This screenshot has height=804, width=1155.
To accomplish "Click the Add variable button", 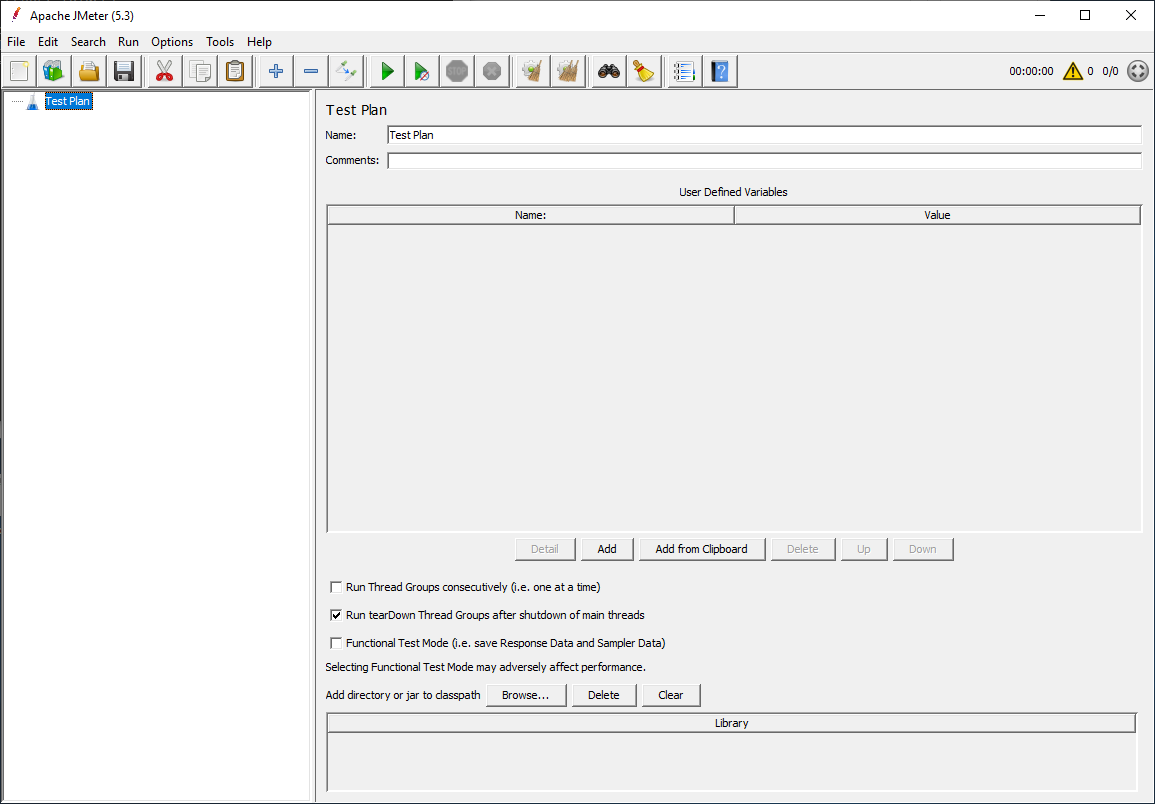I will (607, 549).
